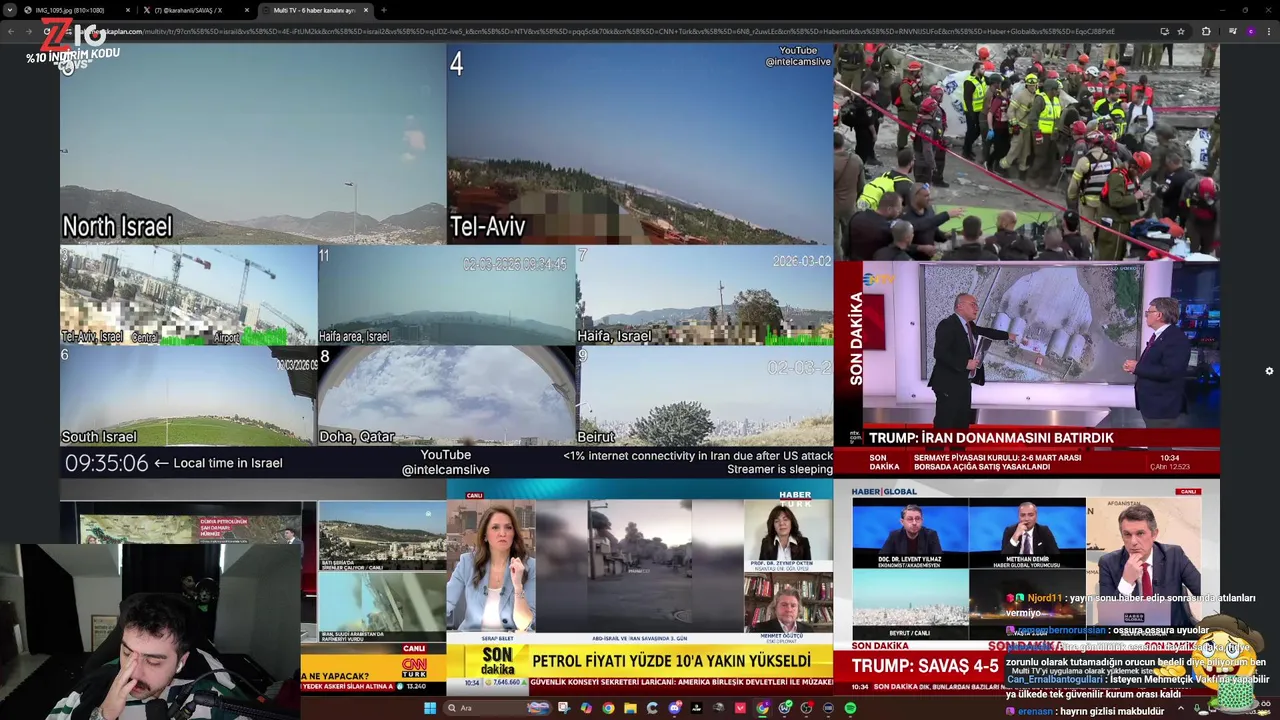The image size is (1280, 720).
Task: Select the Multi TV 6 haber kanalını tab
Action: point(315,10)
